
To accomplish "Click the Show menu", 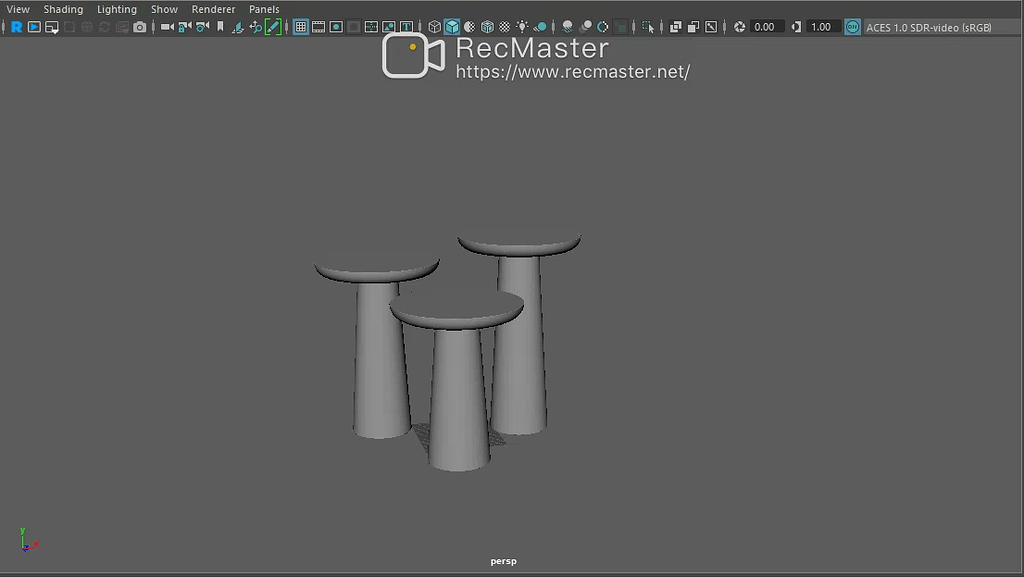I will (x=164, y=9).
